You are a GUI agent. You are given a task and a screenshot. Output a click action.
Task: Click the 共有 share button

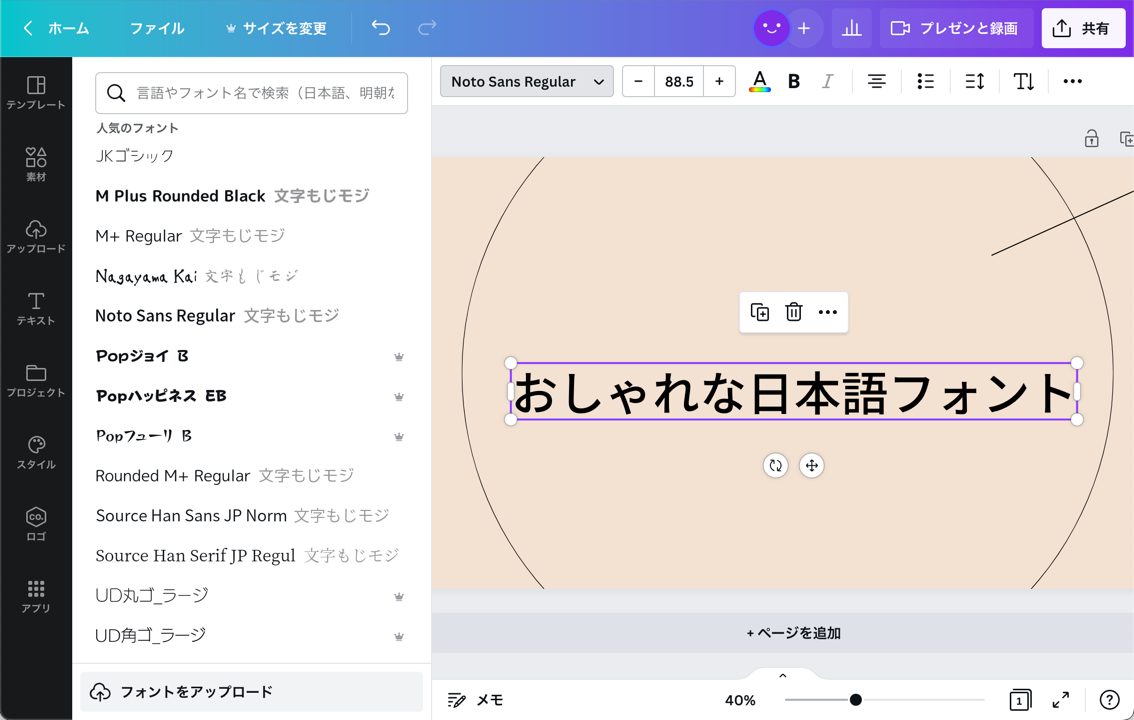tap(1083, 28)
